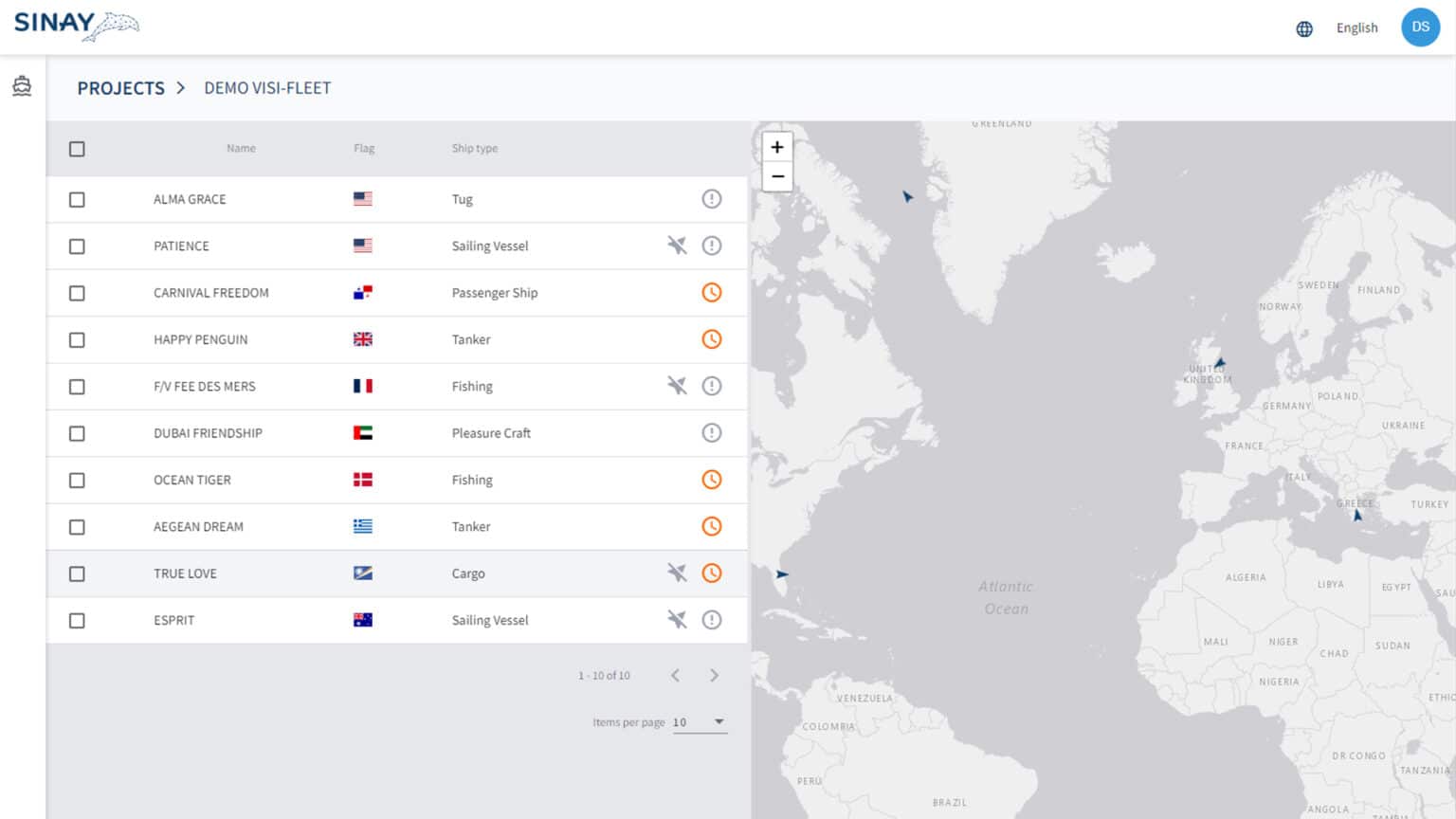Click the DS user avatar
1456x819 pixels.
click(1420, 27)
